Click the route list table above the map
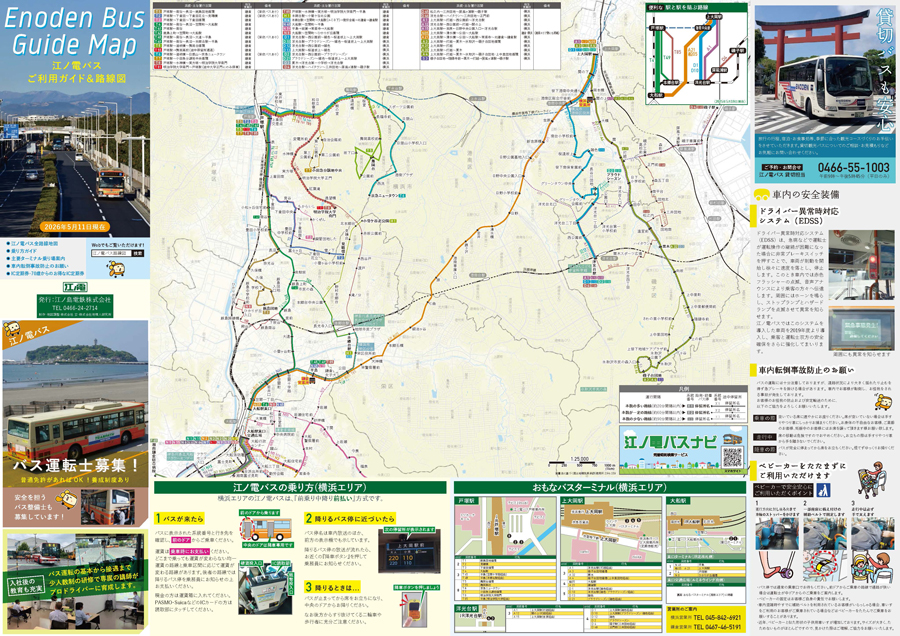This screenshot has height=636, width=900. [x=356, y=36]
